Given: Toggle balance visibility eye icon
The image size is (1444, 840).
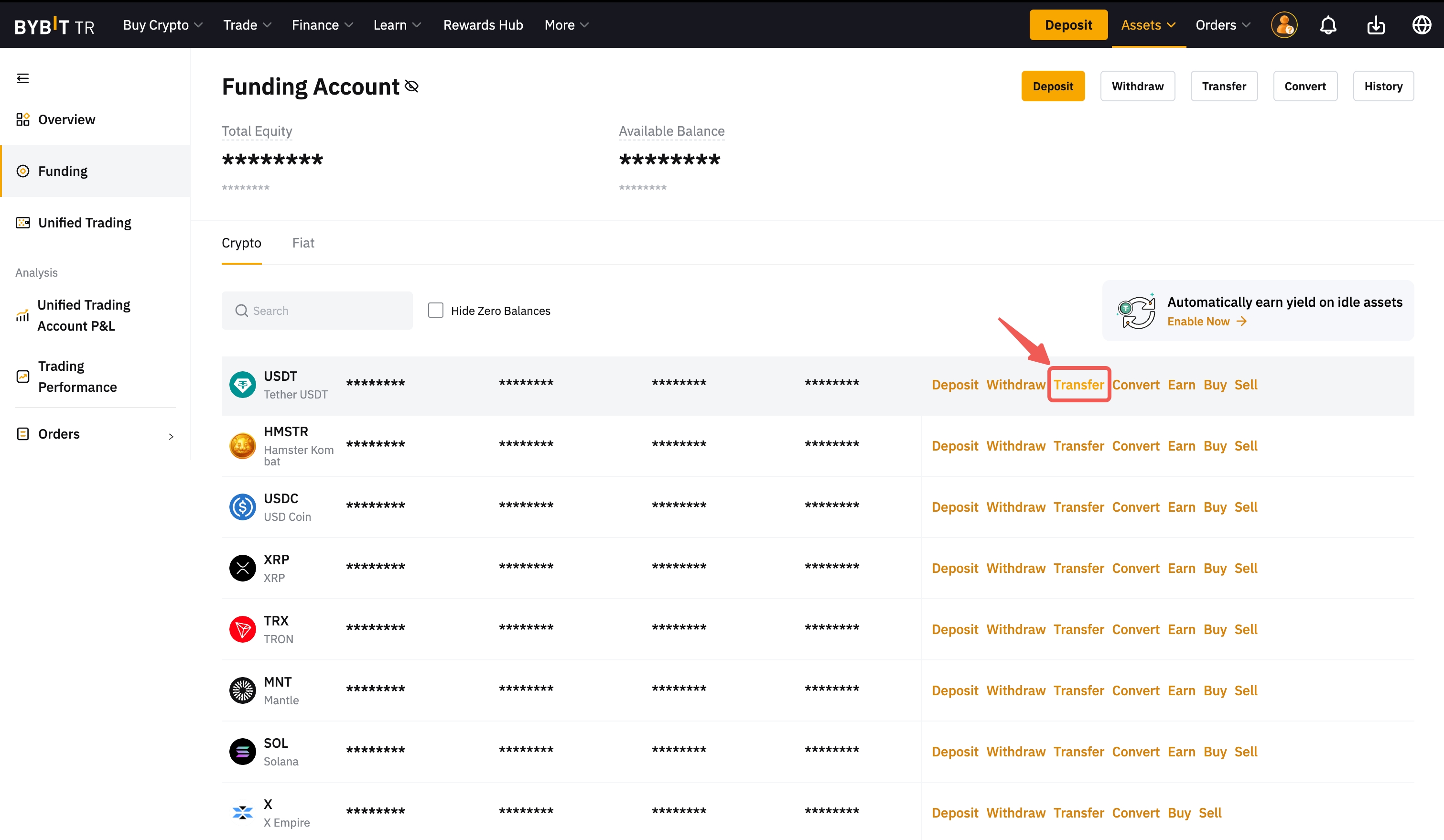Looking at the screenshot, I should tap(411, 86).
